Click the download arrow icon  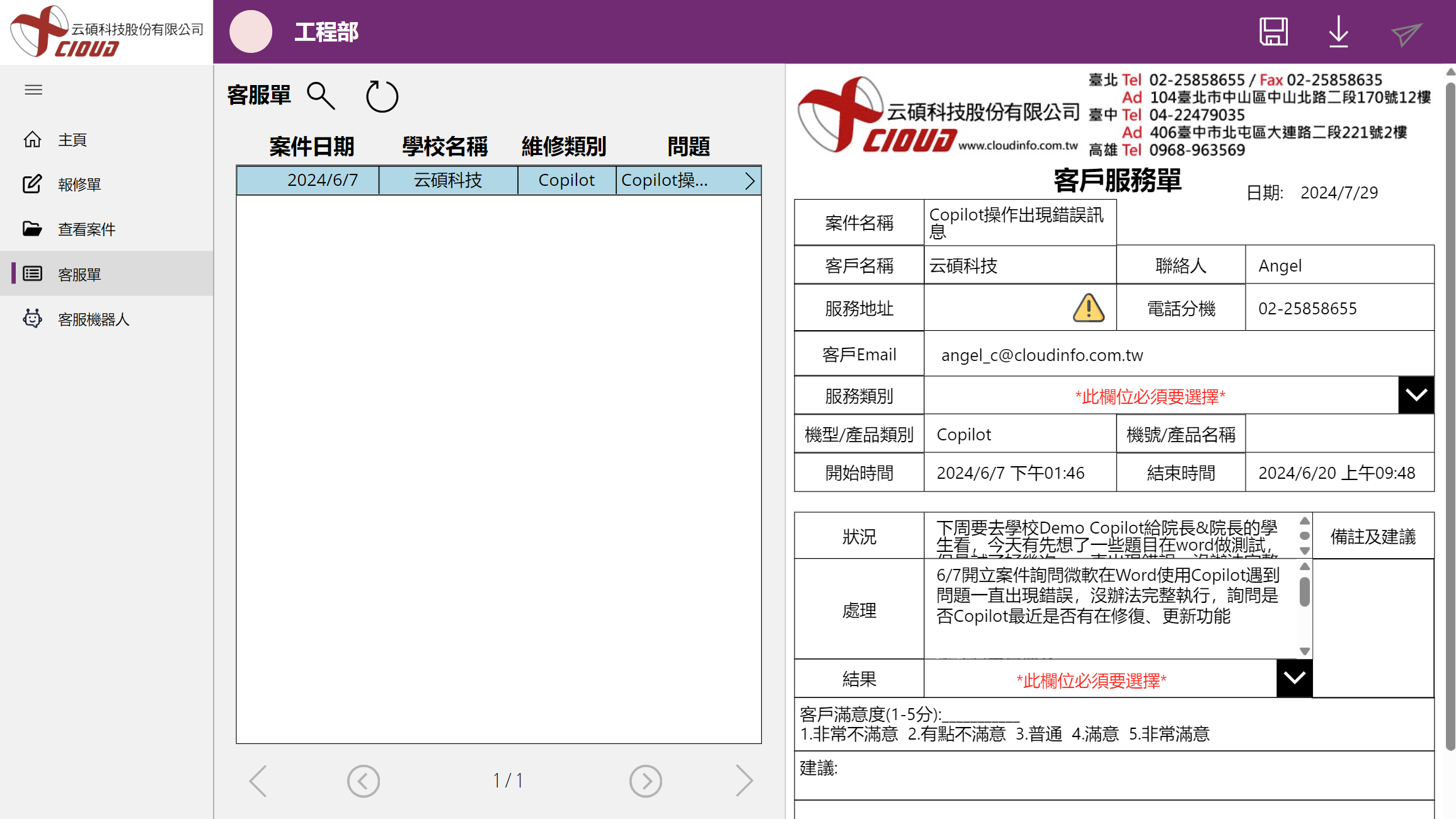1339,31
